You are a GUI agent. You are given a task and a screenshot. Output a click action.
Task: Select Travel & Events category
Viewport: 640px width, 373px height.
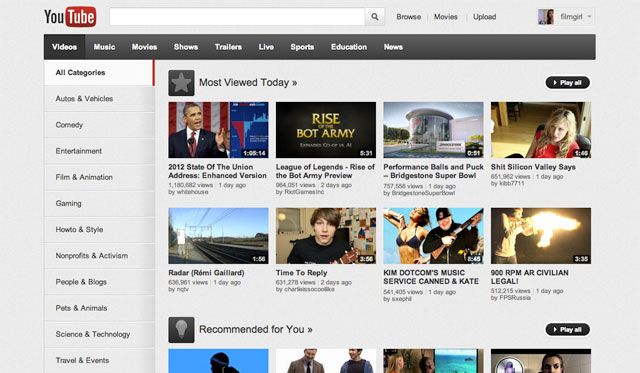pos(99,360)
